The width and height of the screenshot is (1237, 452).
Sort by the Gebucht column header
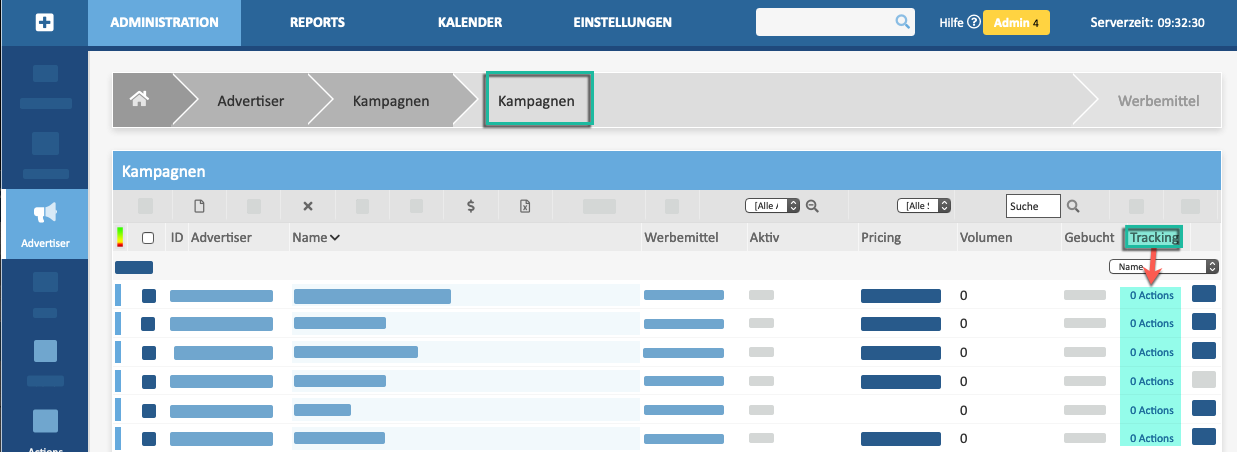pos(1089,238)
